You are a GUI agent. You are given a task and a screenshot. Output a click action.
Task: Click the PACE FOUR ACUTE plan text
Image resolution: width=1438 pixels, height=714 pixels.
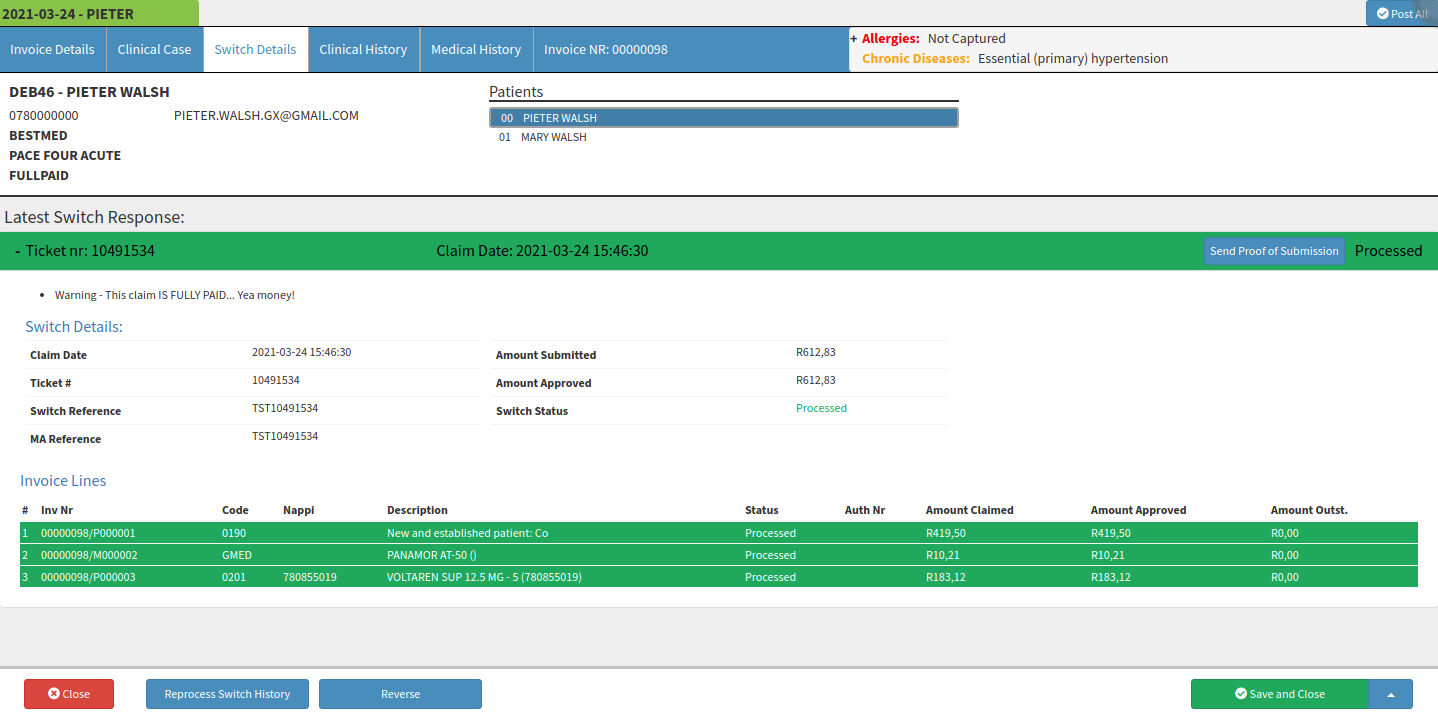[x=65, y=156]
